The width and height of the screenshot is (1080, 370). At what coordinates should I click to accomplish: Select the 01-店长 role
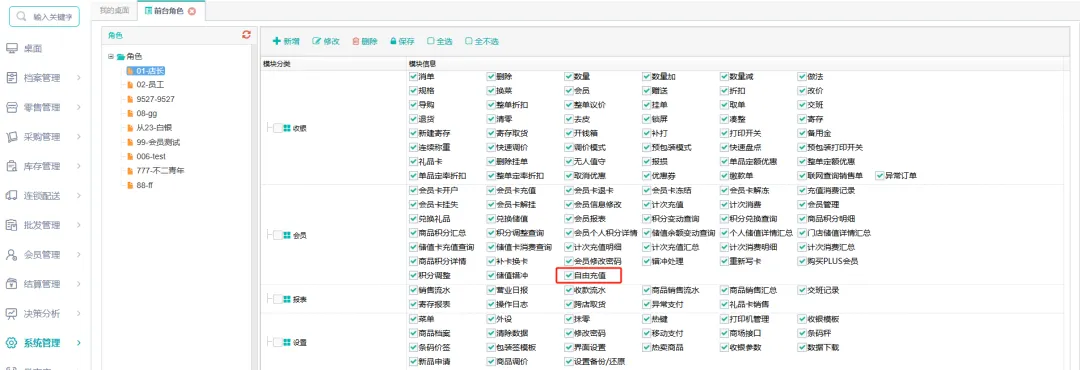(150, 71)
